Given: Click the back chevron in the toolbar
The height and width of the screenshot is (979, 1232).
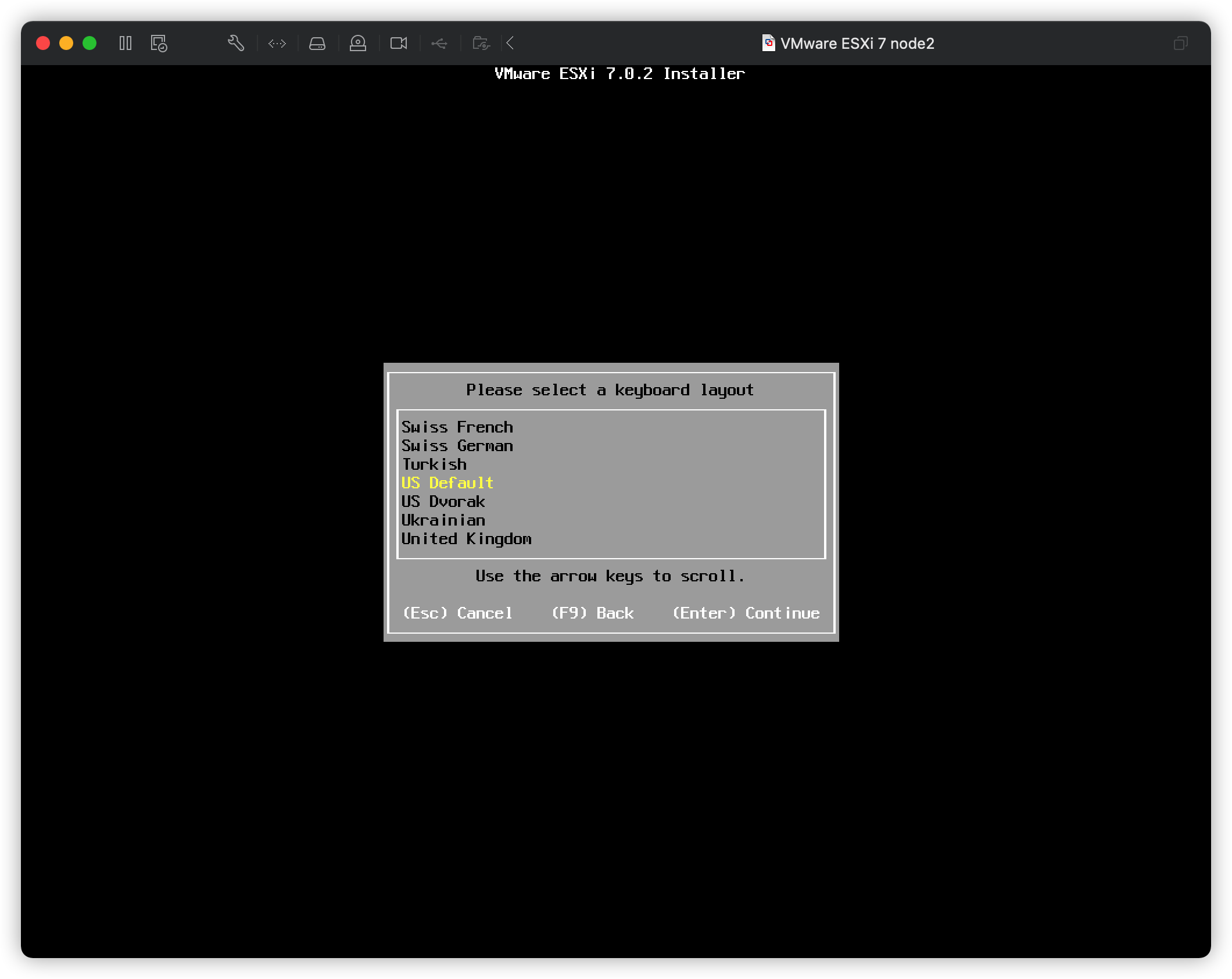Looking at the screenshot, I should [509, 42].
